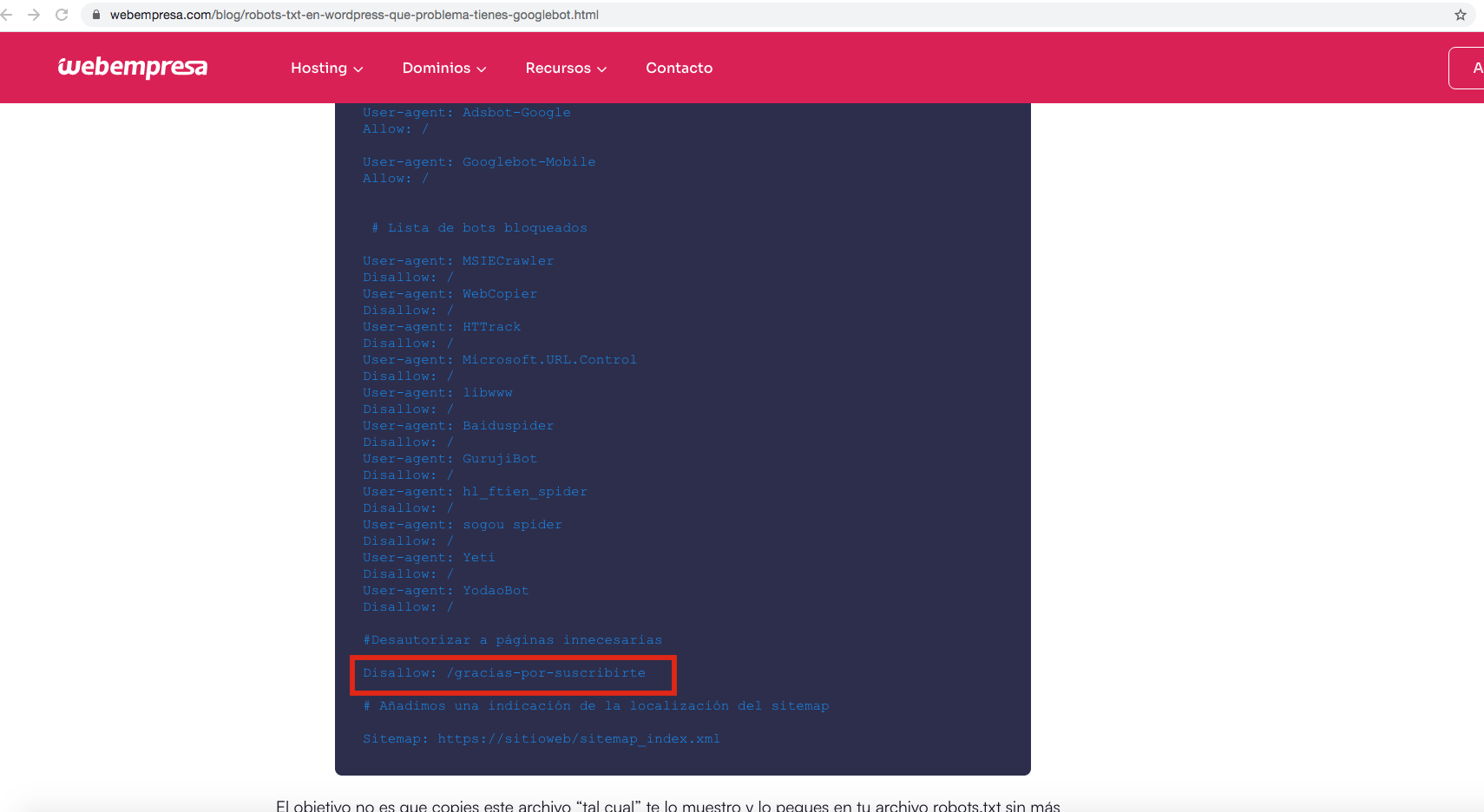
Task: Click the 'User-agent: YodaoBot' line
Action: click(446, 591)
